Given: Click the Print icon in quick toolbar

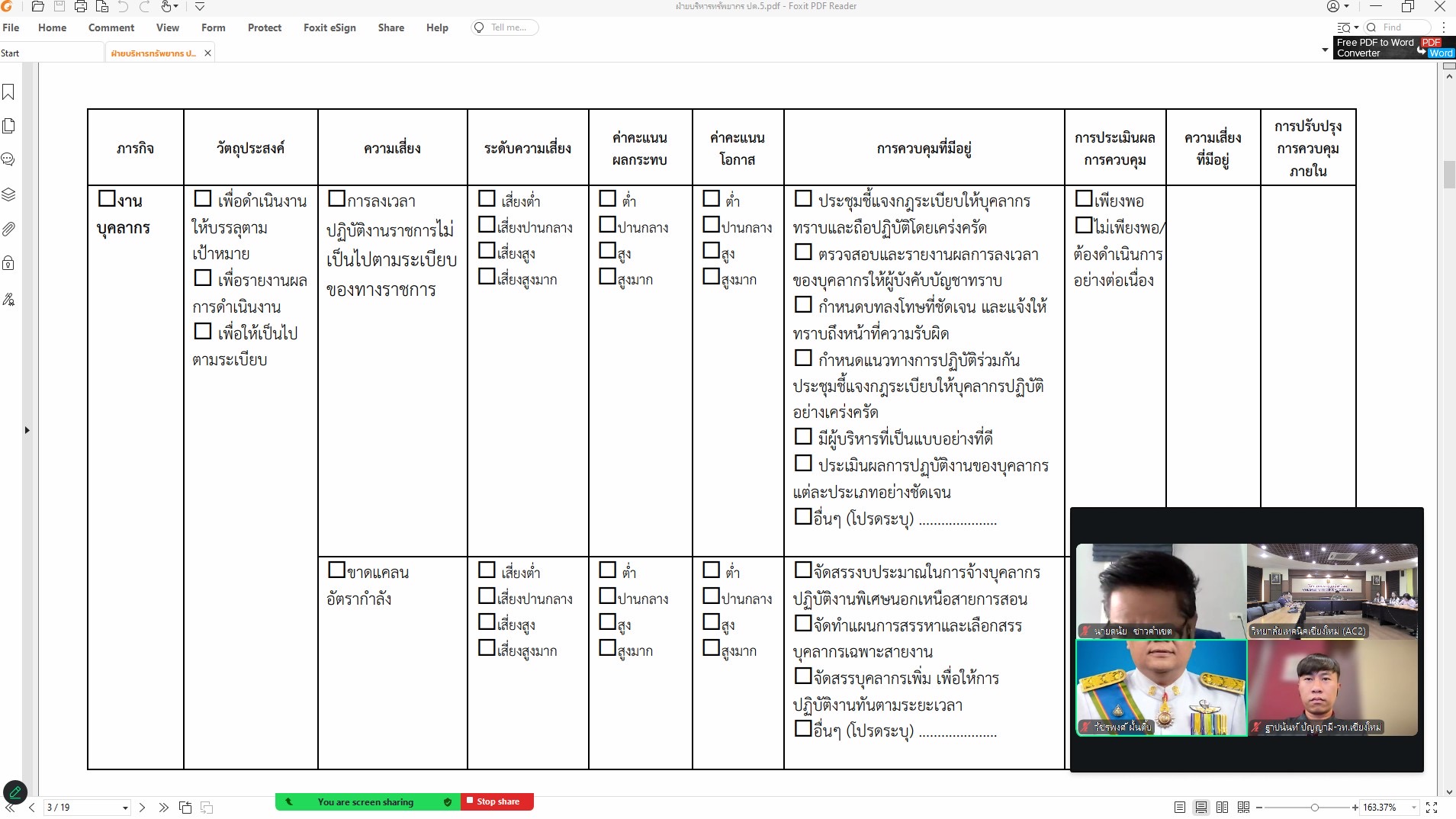Looking at the screenshot, I should coord(80,7).
